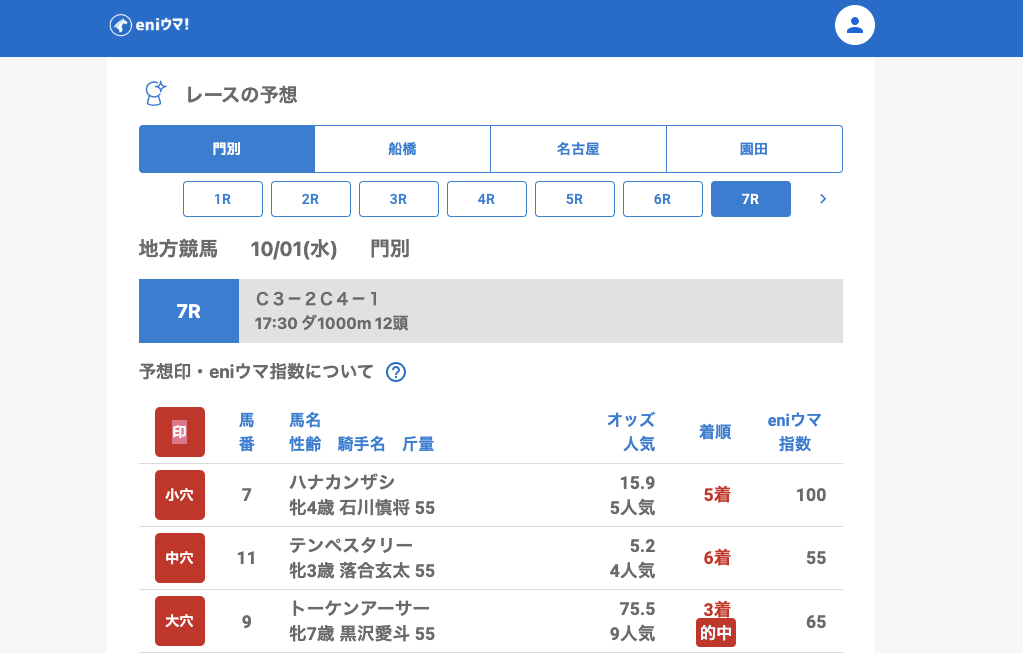The image size is (1023, 653).
Task: Click the 中穴 prediction mark badge
Action: tap(180, 558)
